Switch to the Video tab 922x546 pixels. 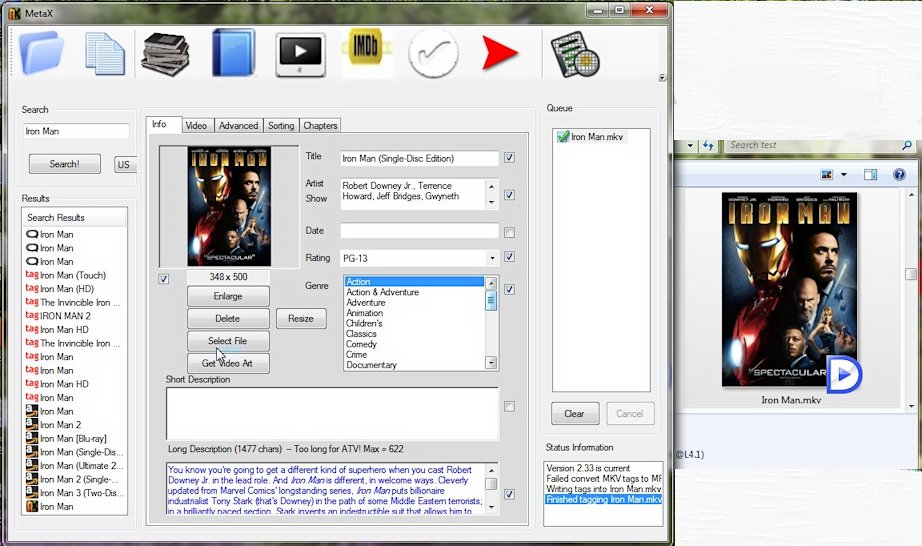[196, 126]
